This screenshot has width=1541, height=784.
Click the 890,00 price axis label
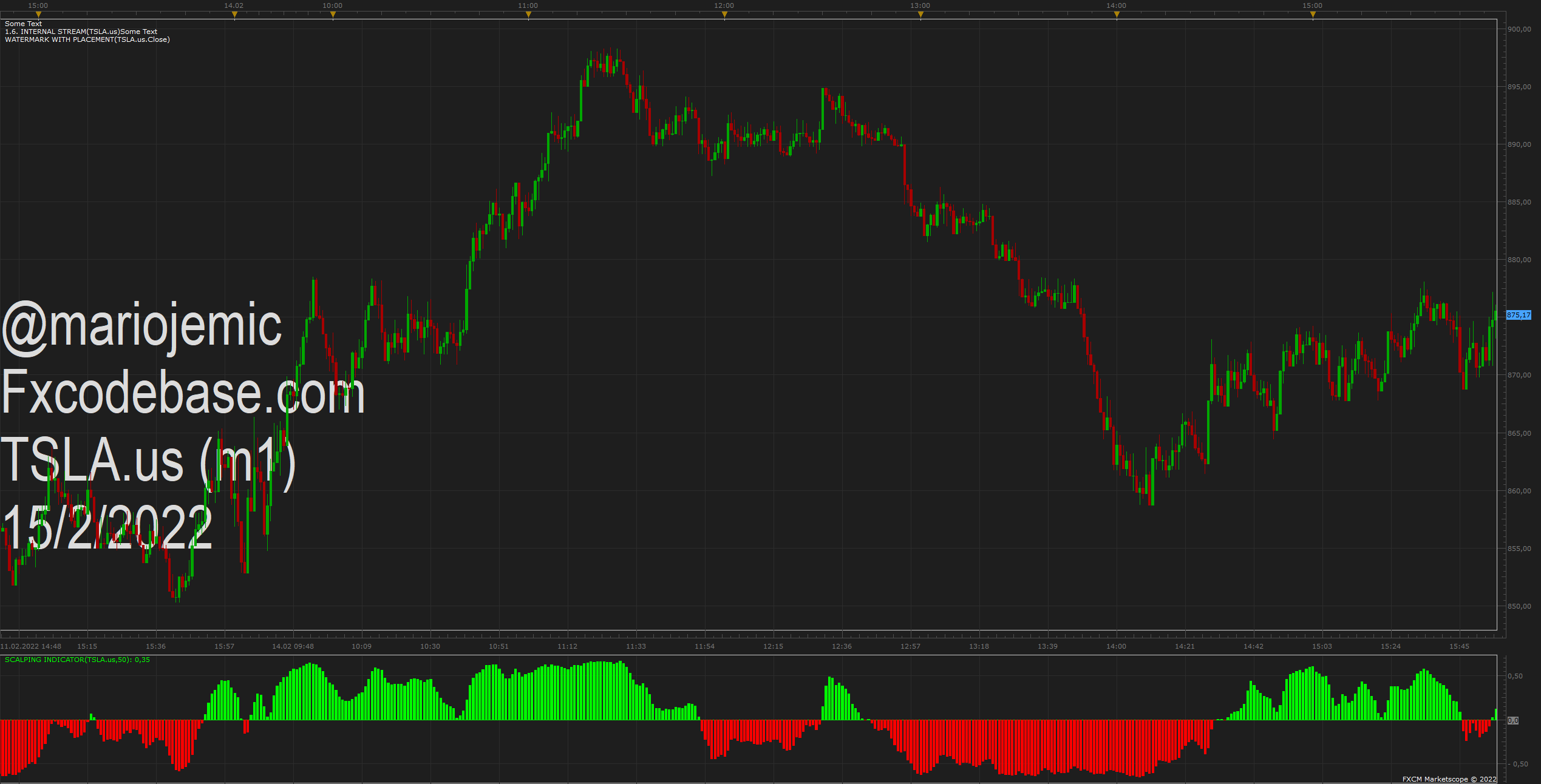tap(1519, 144)
